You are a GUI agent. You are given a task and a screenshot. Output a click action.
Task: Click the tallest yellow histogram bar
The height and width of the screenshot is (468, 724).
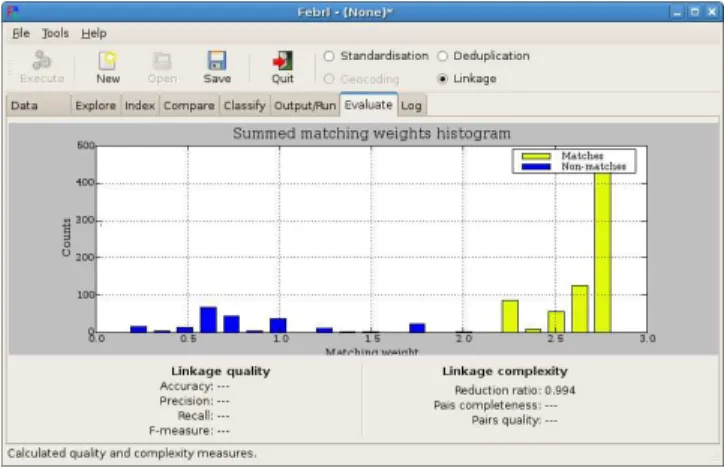pyautogui.click(x=603, y=252)
